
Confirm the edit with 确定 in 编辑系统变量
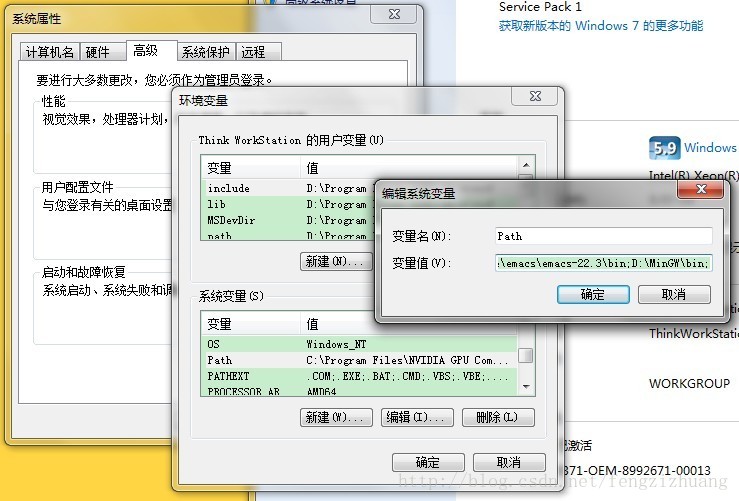(x=593, y=295)
